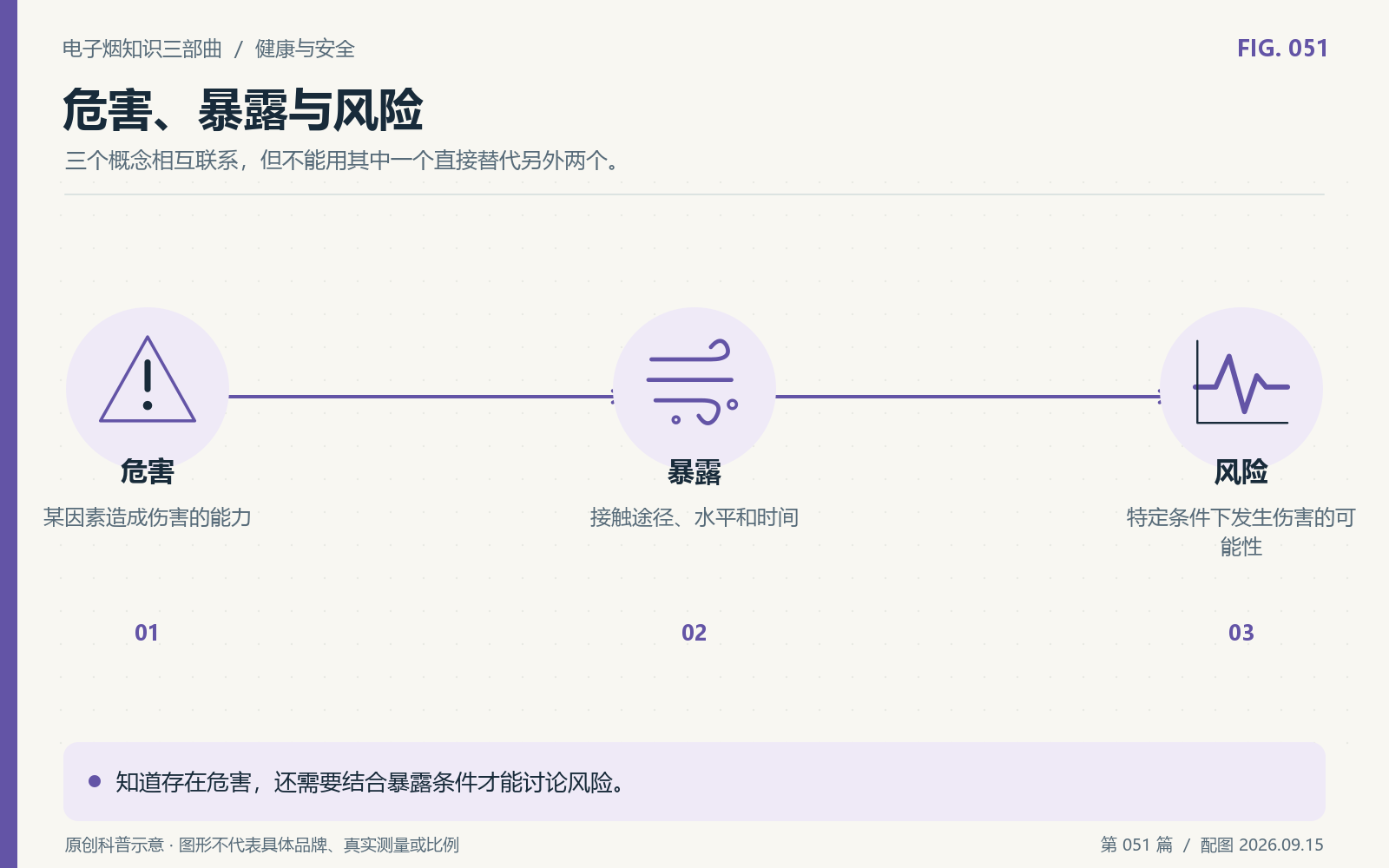
Task: Click the 危害 heading under the triangle
Action: (148, 471)
